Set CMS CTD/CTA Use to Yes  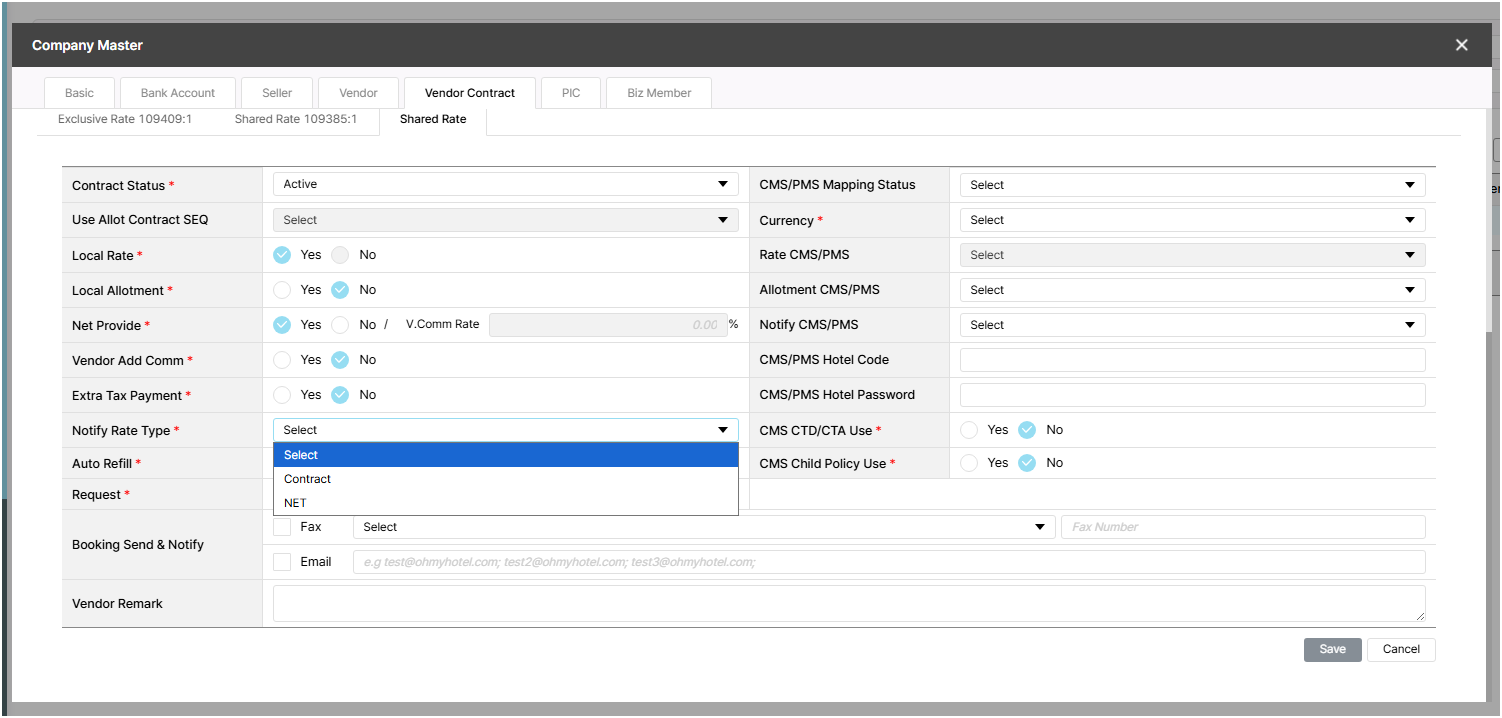(968, 430)
